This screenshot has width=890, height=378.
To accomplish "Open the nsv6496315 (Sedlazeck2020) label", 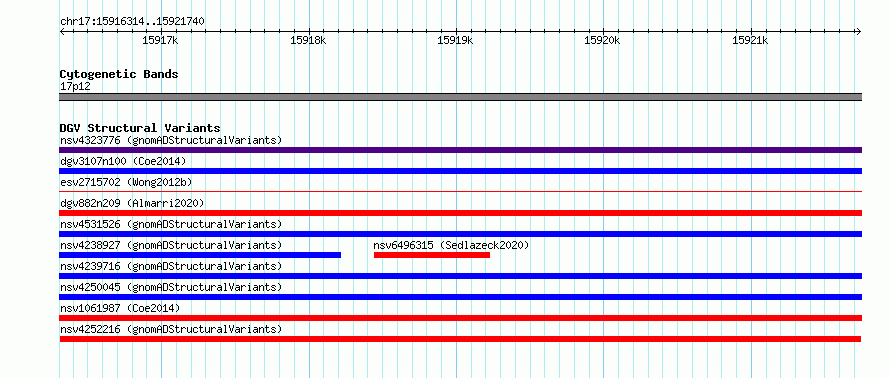I will pyautogui.click(x=451, y=245).
